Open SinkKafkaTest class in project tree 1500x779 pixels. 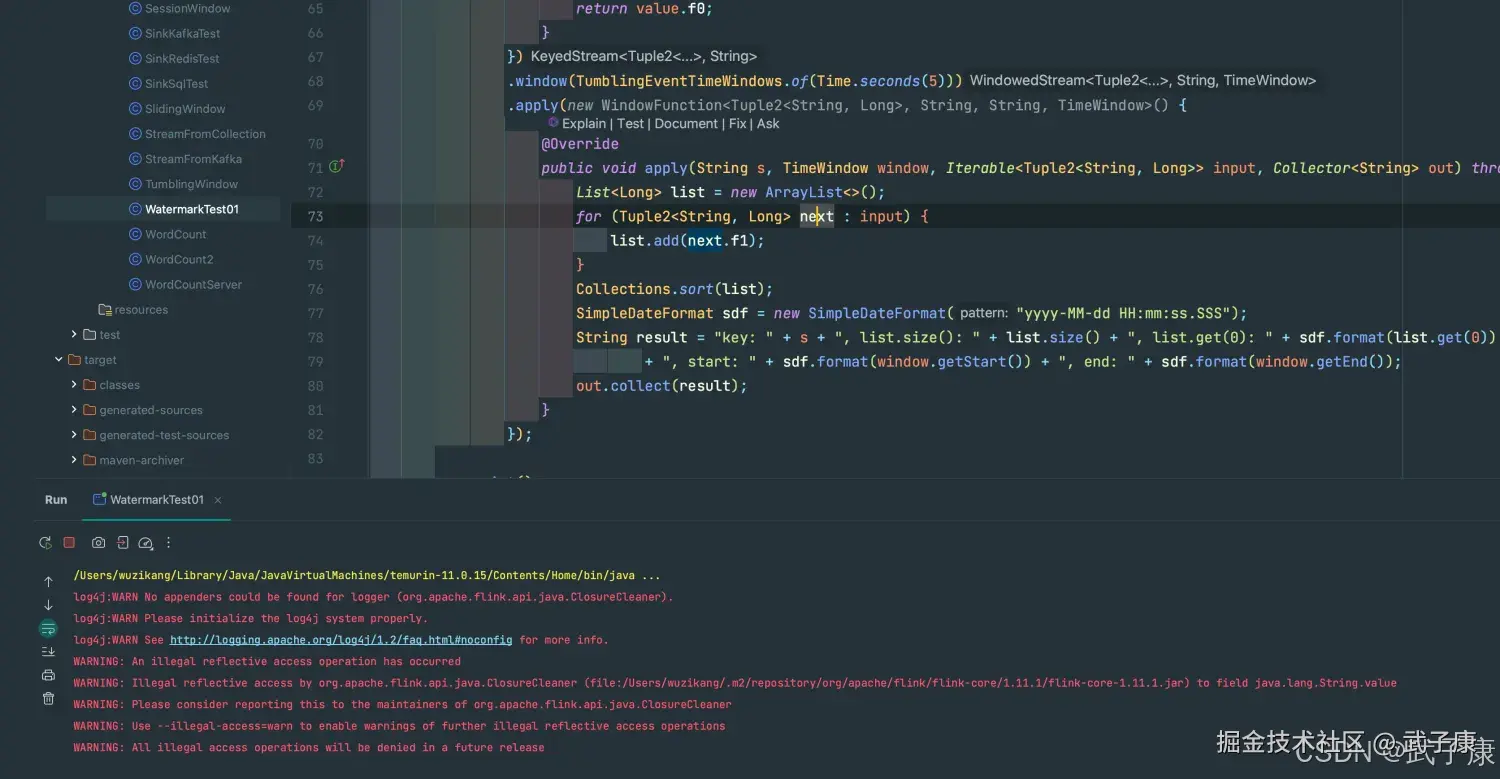pos(182,33)
